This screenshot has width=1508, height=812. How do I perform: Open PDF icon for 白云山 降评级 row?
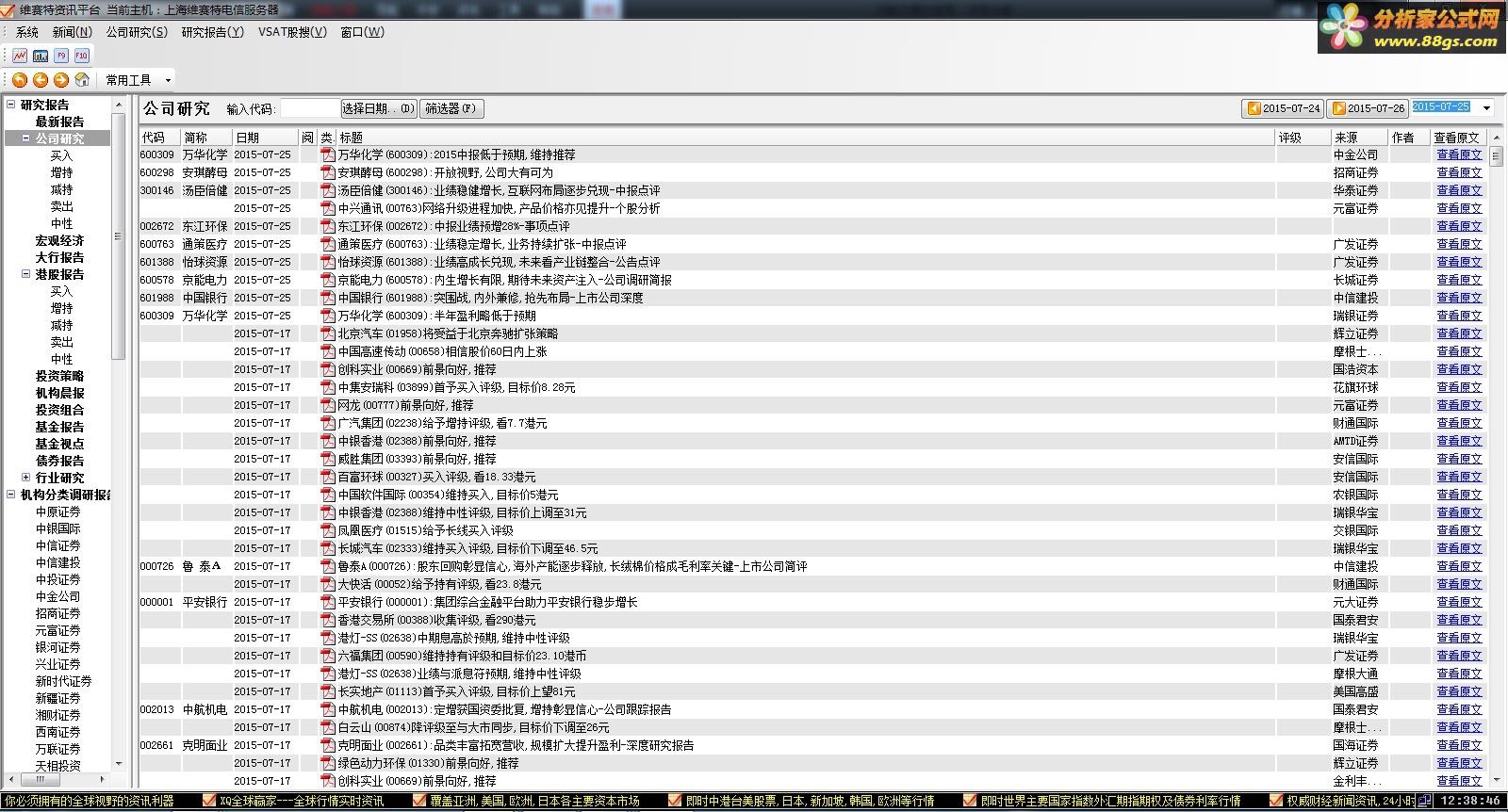(x=328, y=727)
